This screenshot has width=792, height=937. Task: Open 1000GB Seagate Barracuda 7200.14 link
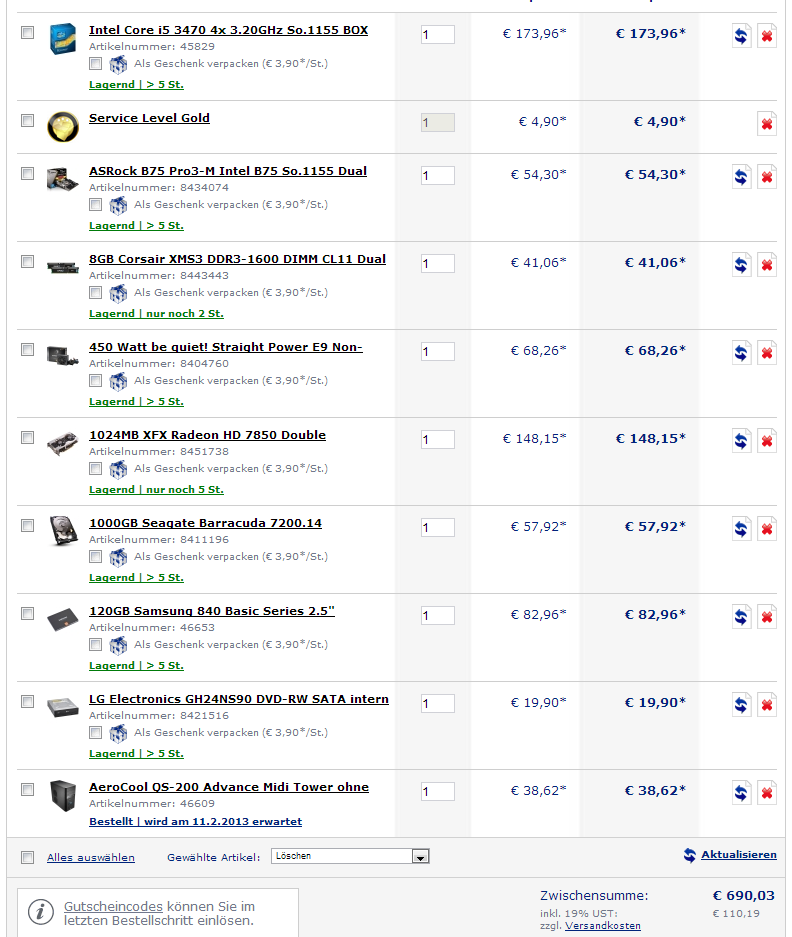click(205, 523)
